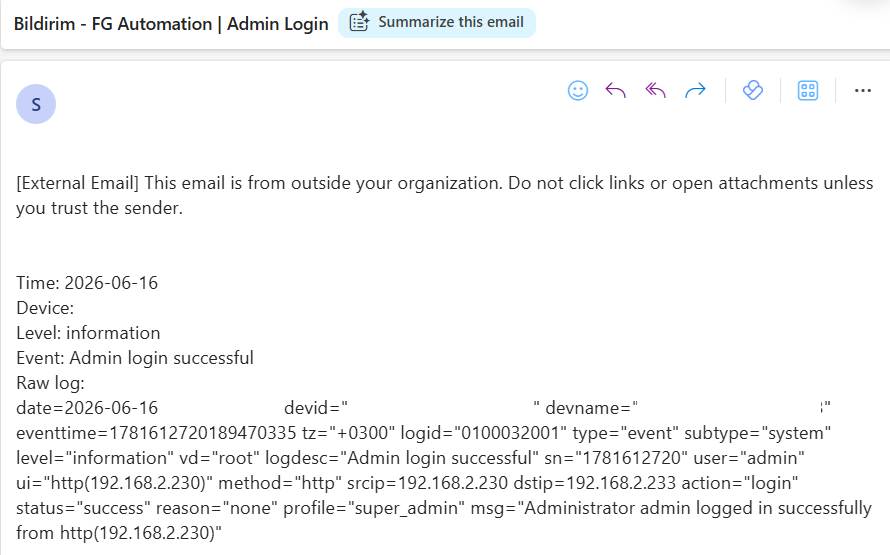Image resolution: width=890 pixels, height=555 pixels.
Task: Click the diamond-shaped icon beside Forward
Action: (x=753, y=90)
